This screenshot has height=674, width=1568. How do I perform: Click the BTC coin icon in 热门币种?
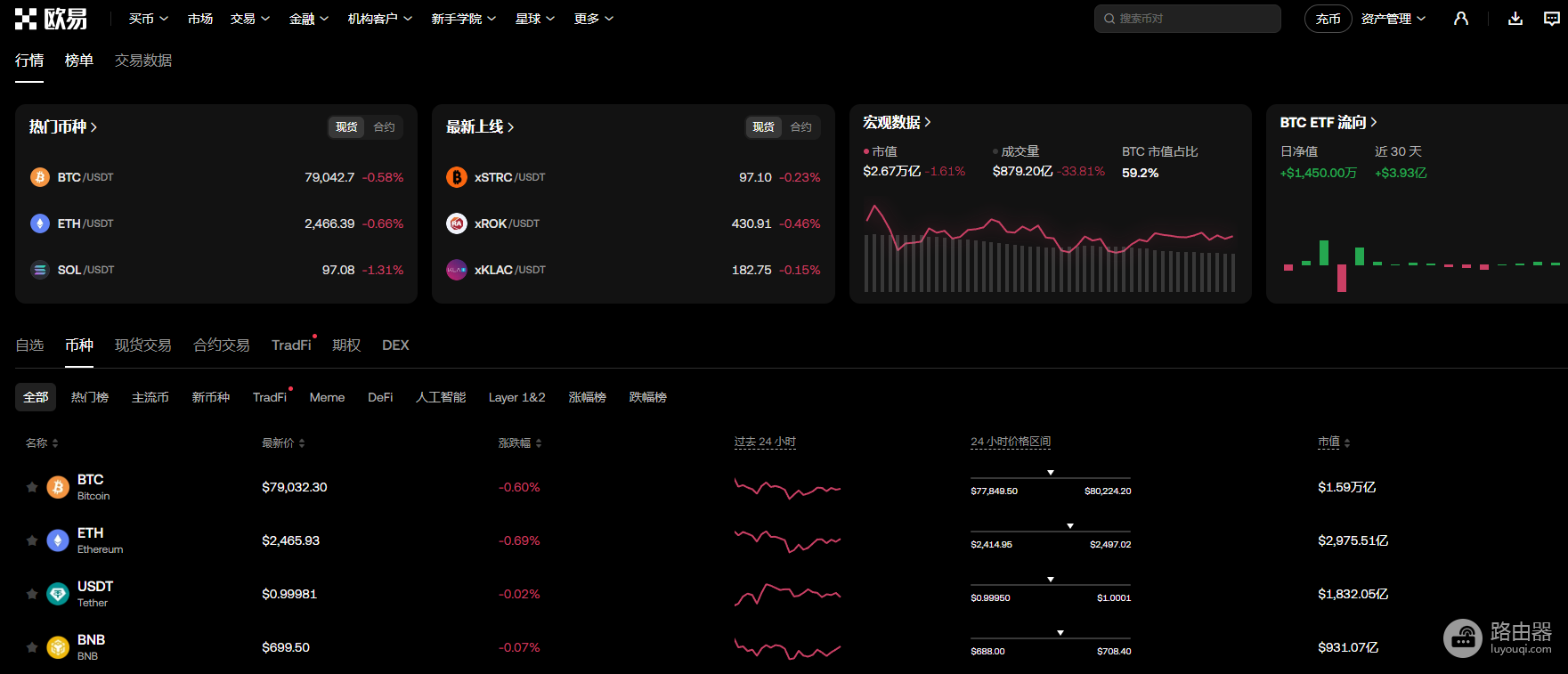[x=40, y=177]
